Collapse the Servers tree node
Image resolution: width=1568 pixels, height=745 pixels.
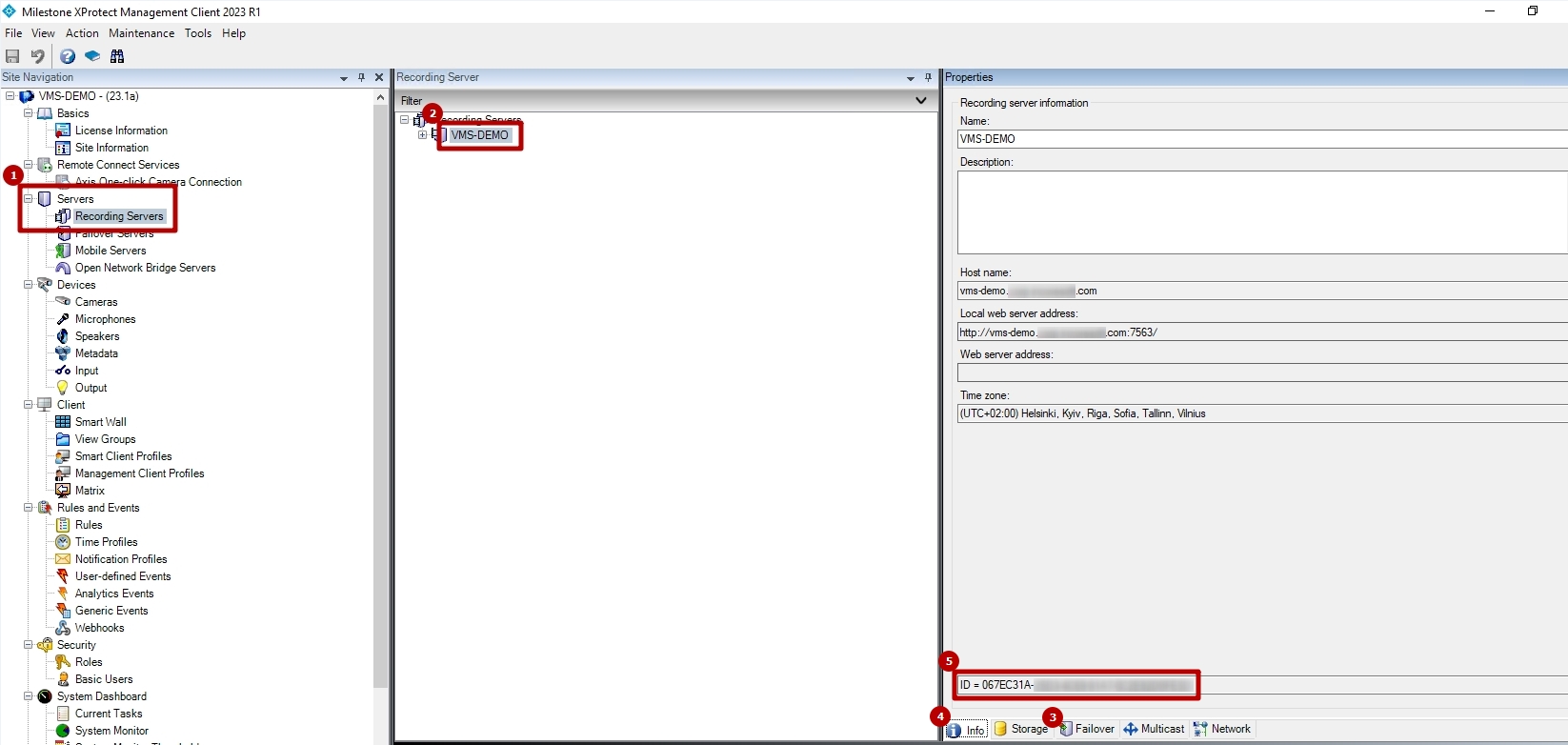[x=28, y=199]
